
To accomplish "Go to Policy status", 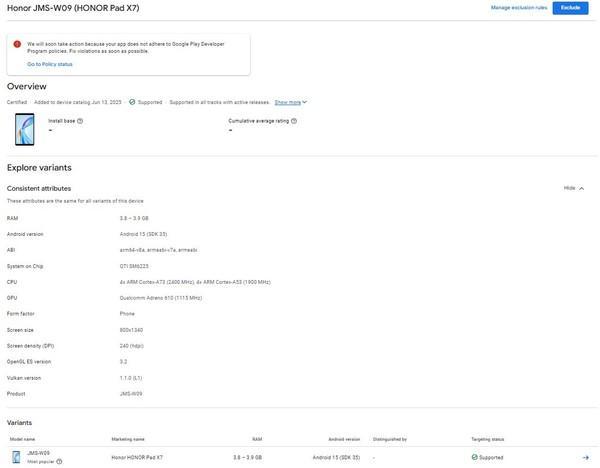I will pyautogui.click(x=49, y=64).
